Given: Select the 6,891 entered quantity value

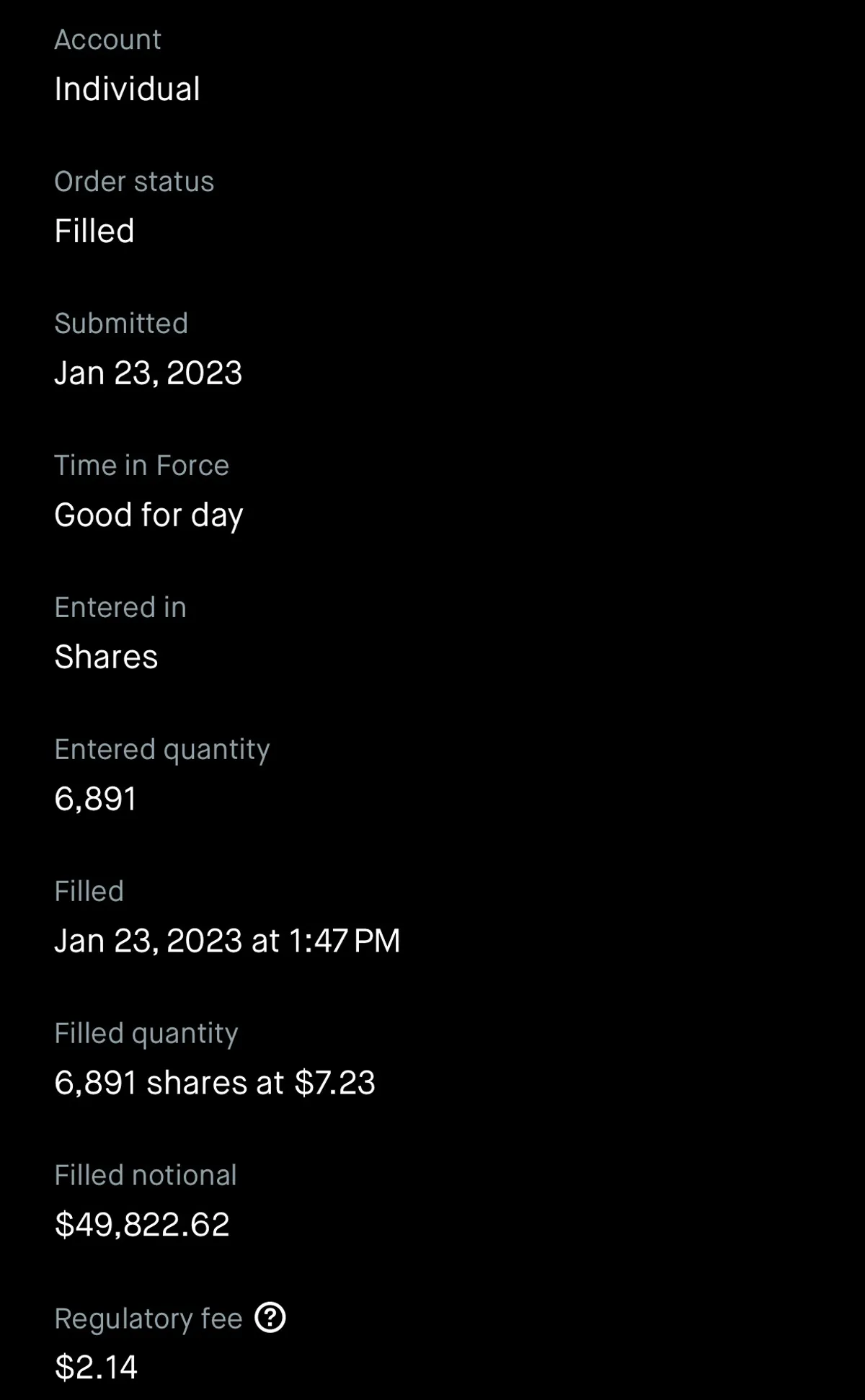Looking at the screenshot, I should (95, 799).
